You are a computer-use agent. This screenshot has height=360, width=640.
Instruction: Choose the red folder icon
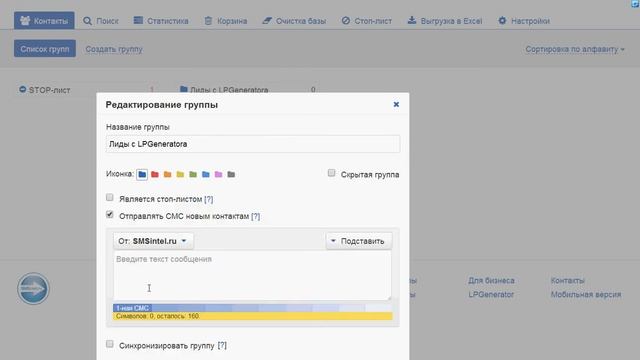155,175
